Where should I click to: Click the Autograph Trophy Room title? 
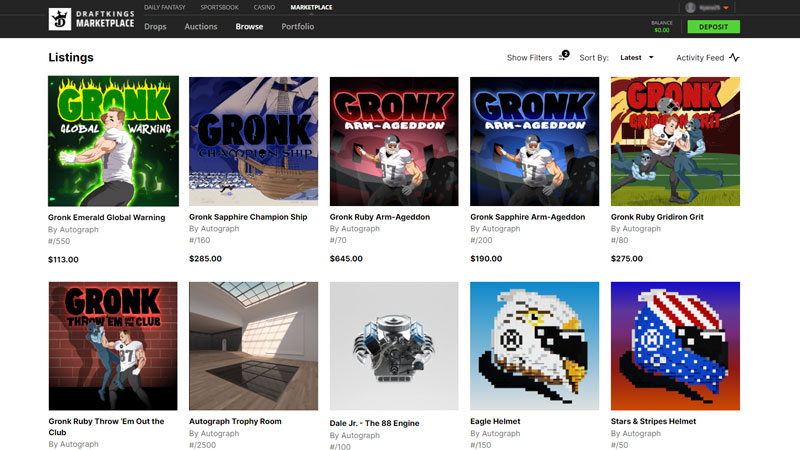(x=235, y=421)
